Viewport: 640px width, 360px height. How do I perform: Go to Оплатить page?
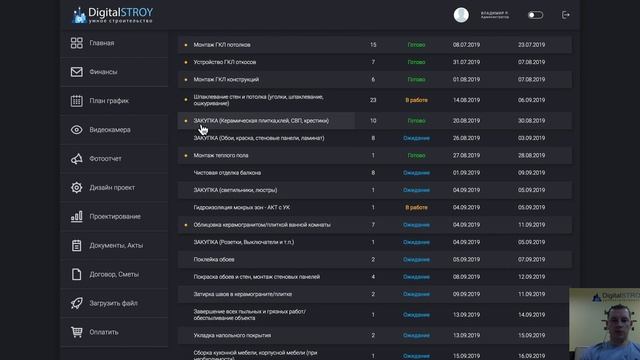coord(114,332)
